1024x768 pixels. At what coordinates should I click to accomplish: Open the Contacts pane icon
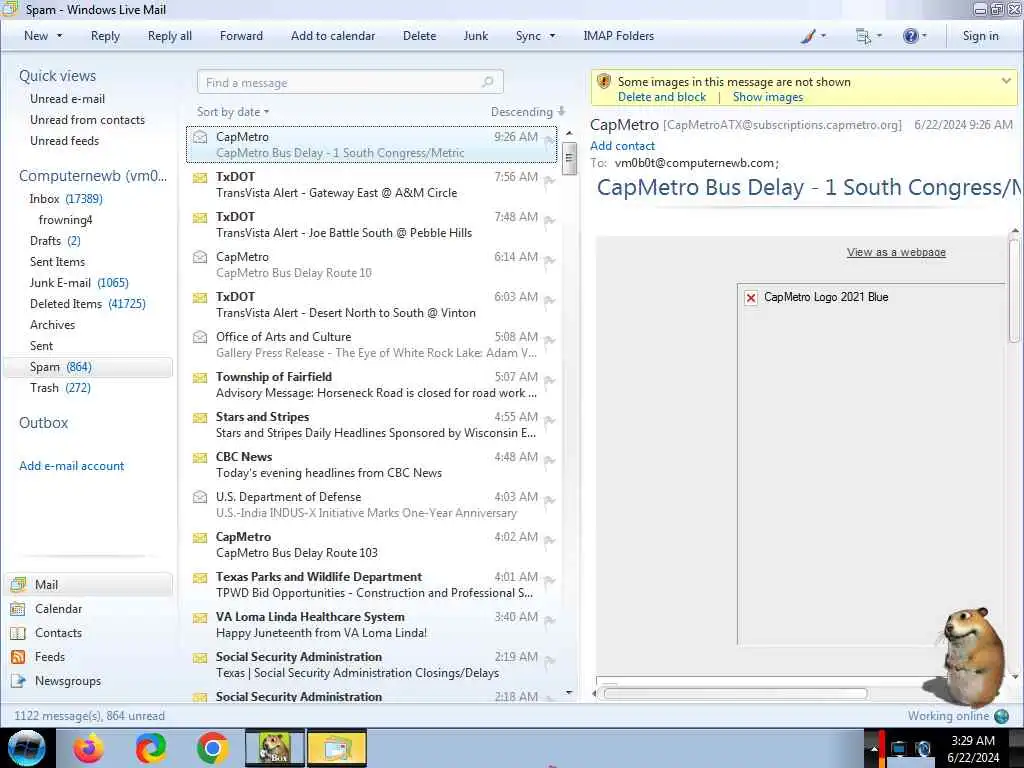pyautogui.click(x=18, y=633)
